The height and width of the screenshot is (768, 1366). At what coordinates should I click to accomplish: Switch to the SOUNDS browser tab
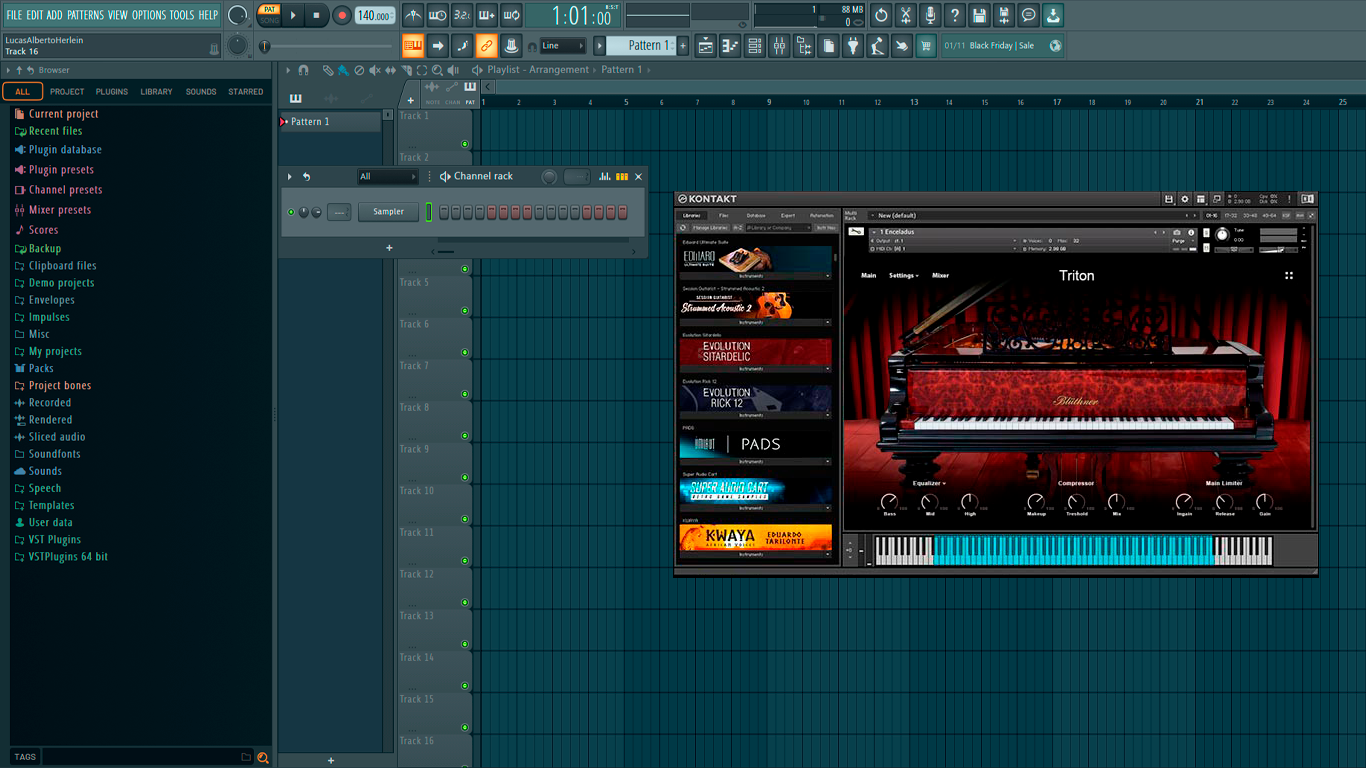coord(201,92)
